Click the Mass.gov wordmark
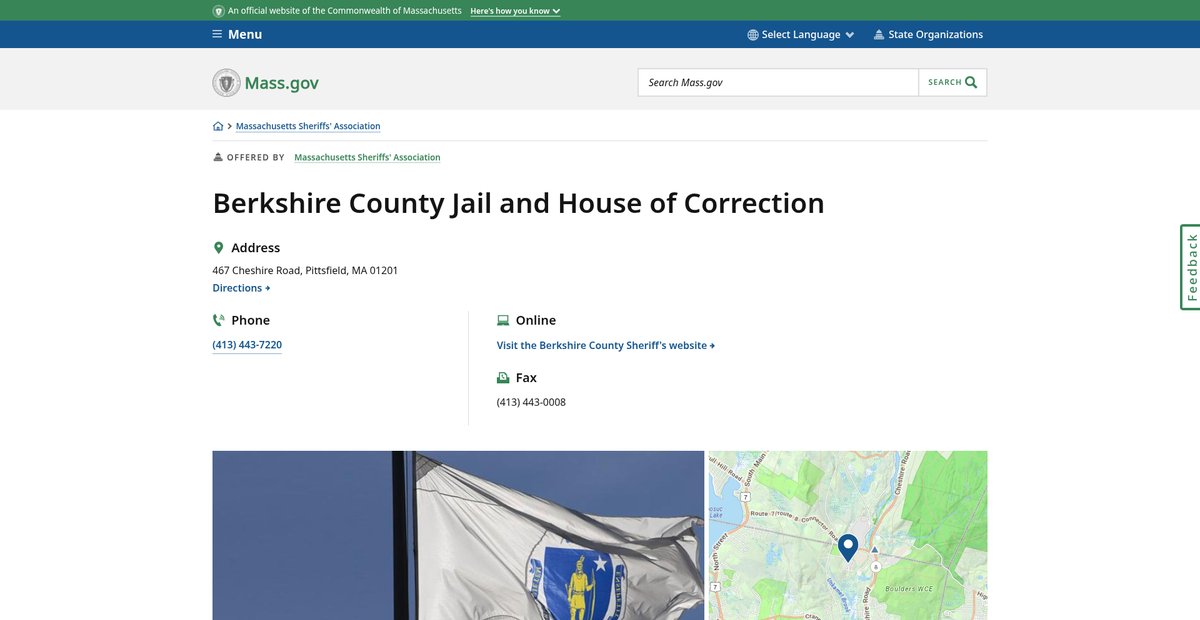Image resolution: width=1200 pixels, height=620 pixels. [x=282, y=83]
